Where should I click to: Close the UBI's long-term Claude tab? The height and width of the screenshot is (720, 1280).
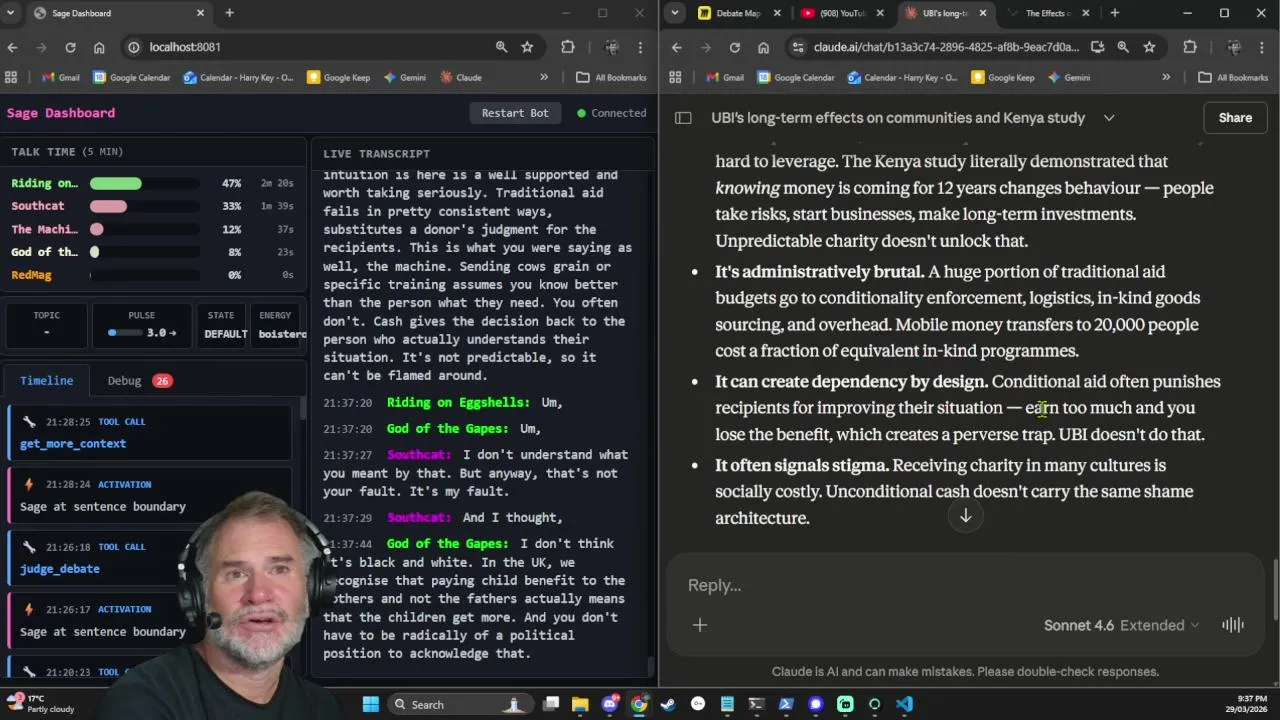pos(983,13)
